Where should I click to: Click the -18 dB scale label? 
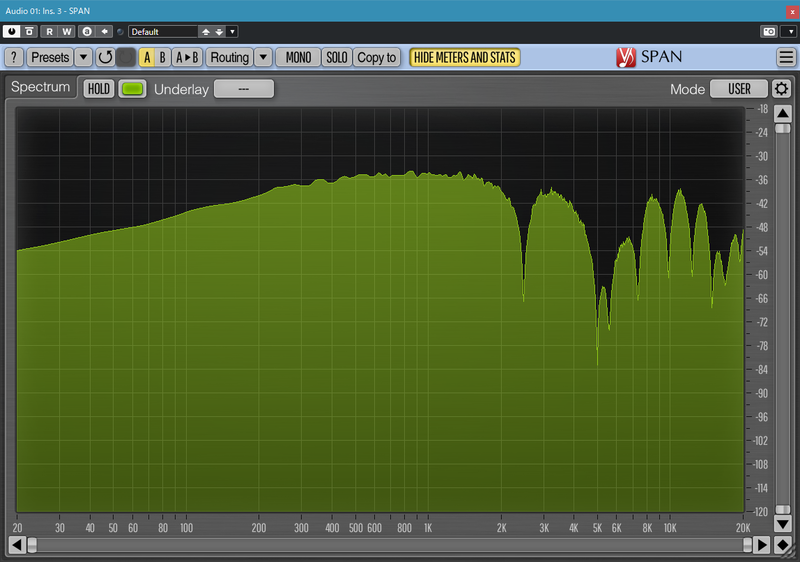pyautogui.click(x=762, y=109)
